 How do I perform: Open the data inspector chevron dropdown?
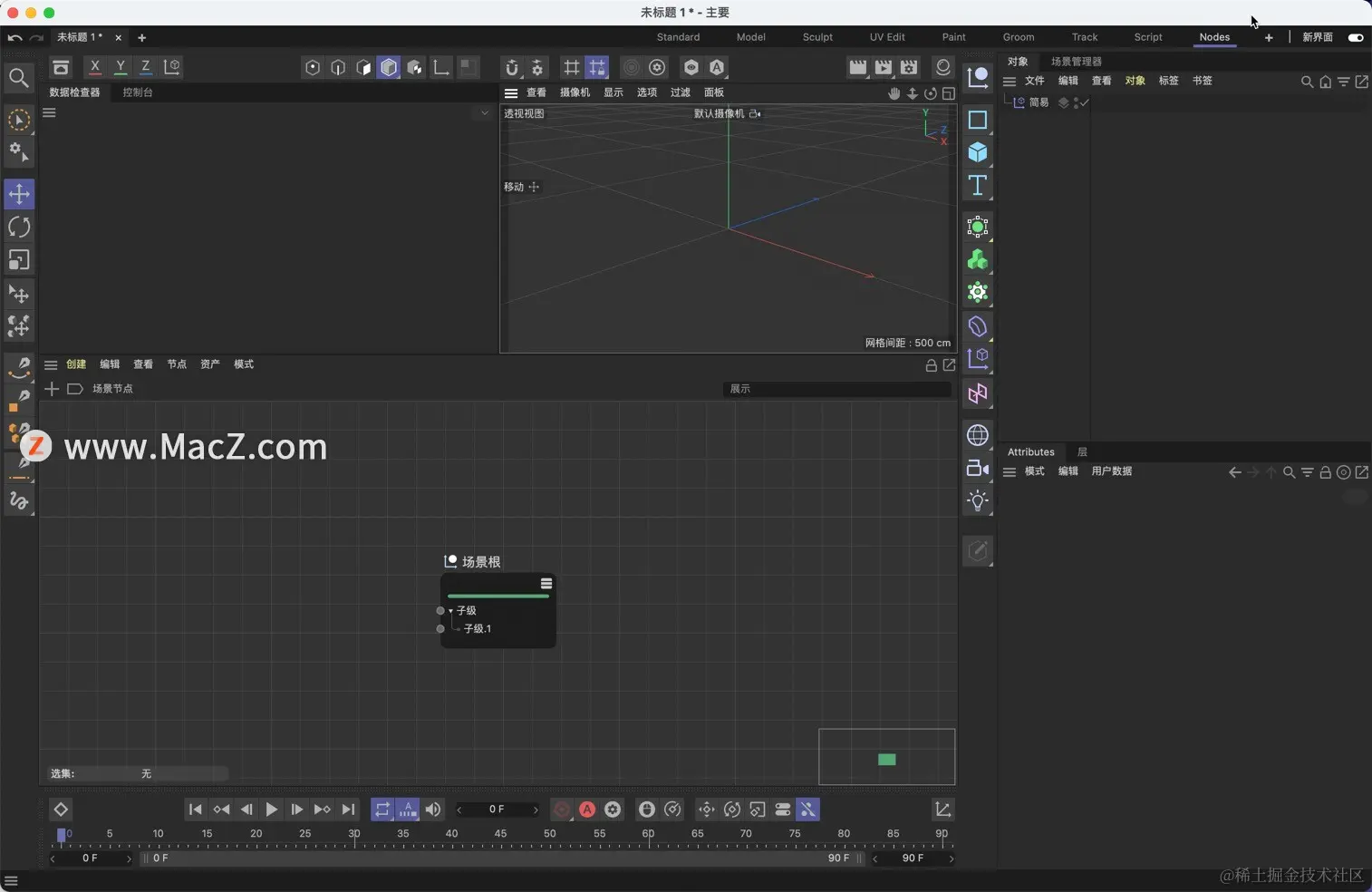pos(484,113)
